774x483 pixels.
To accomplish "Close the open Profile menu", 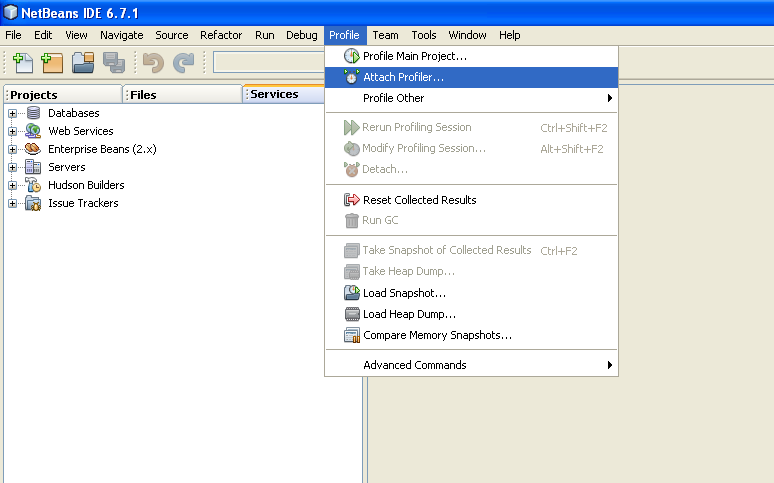I will (345, 35).
